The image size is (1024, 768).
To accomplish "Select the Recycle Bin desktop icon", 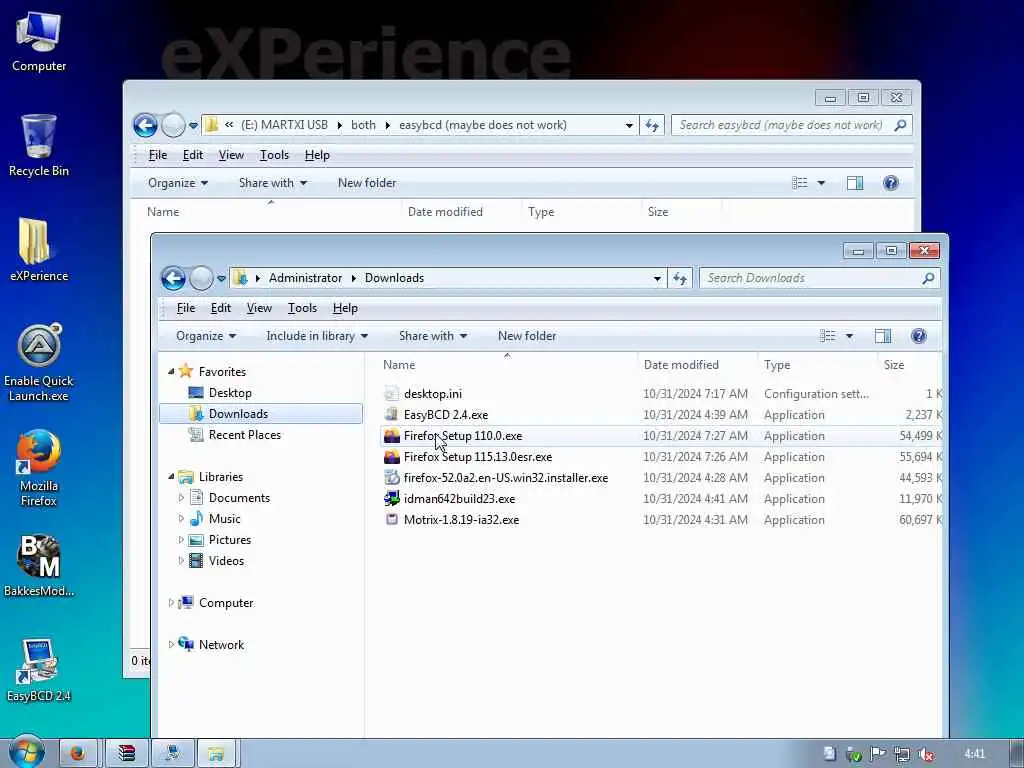I will [x=39, y=145].
